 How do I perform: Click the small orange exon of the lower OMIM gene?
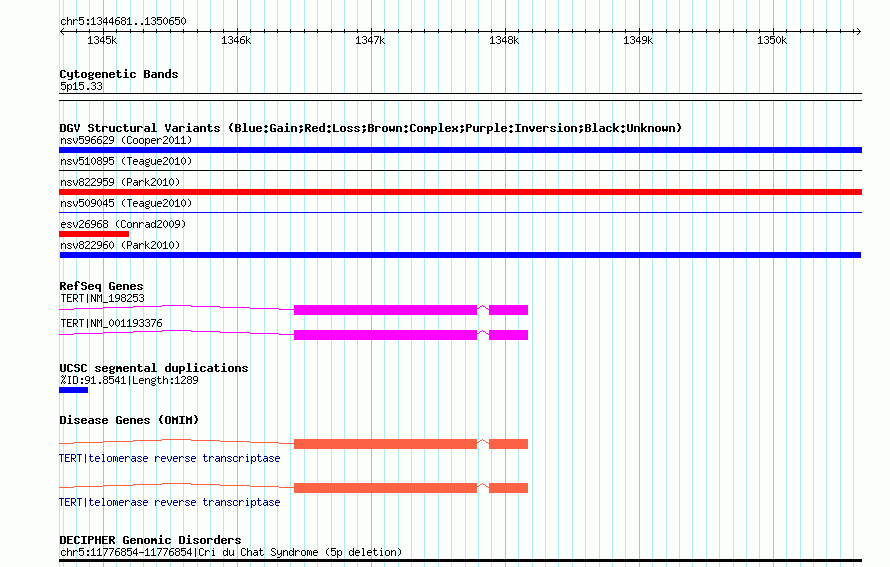[x=509, y=488]
